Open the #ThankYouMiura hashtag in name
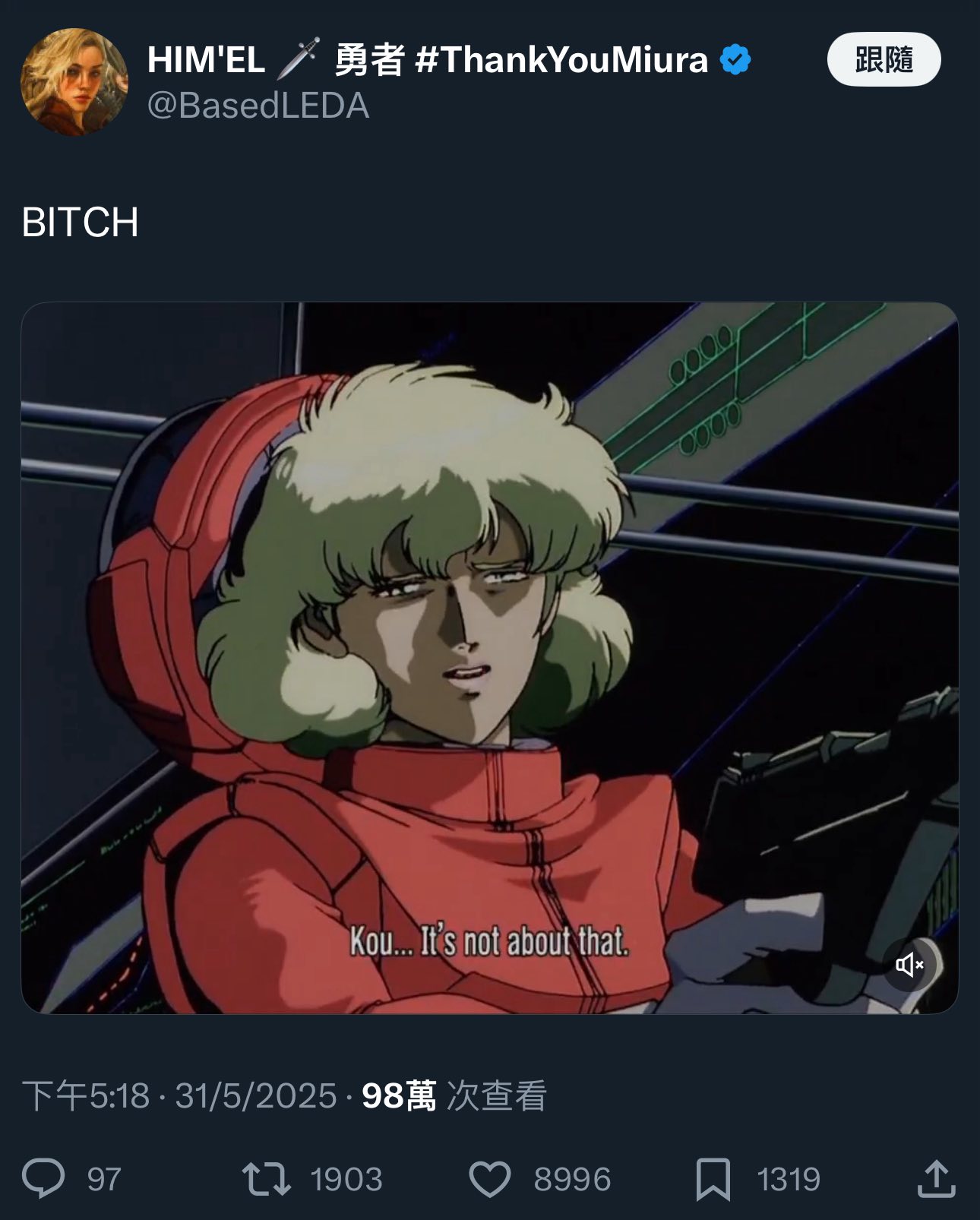Screen dimensions: 980x1220 click(561, 59)
